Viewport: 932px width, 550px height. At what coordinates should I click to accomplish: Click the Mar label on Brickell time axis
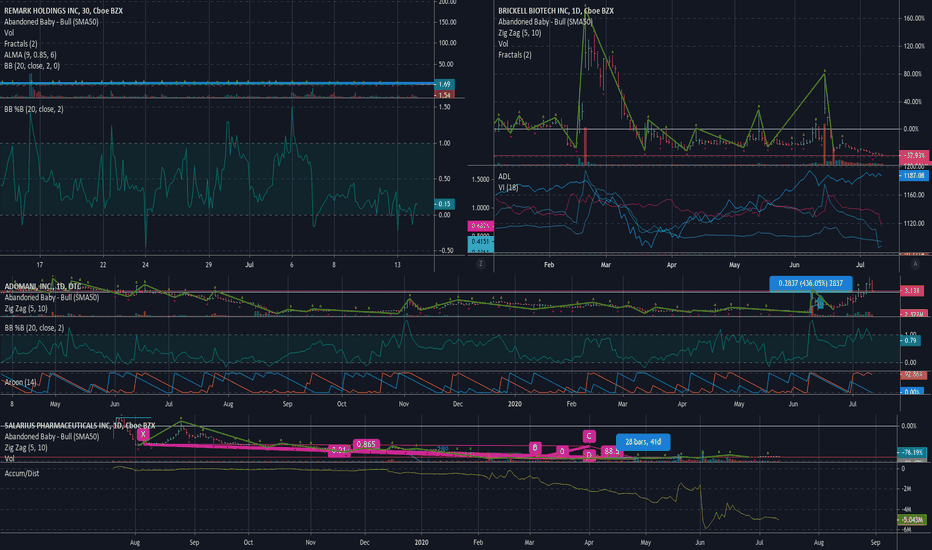pos(606,265)
